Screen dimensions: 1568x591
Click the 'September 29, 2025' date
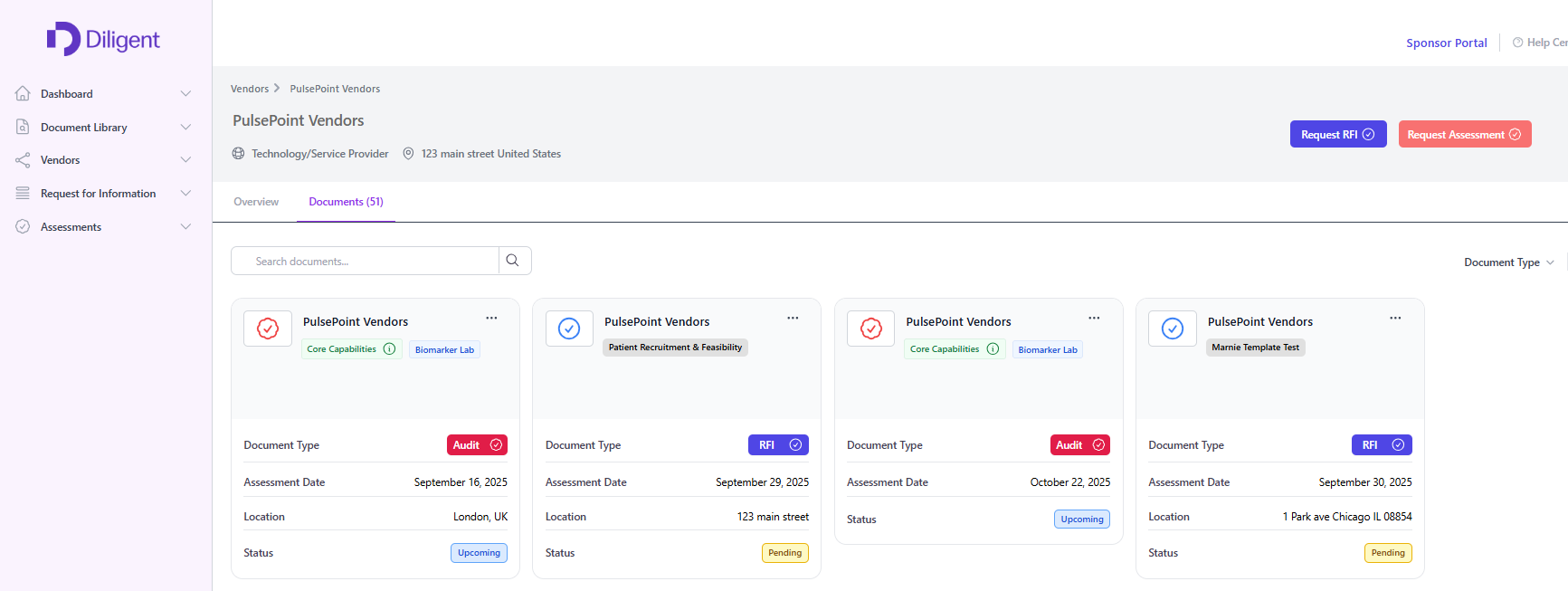click(x=762, y=482)
